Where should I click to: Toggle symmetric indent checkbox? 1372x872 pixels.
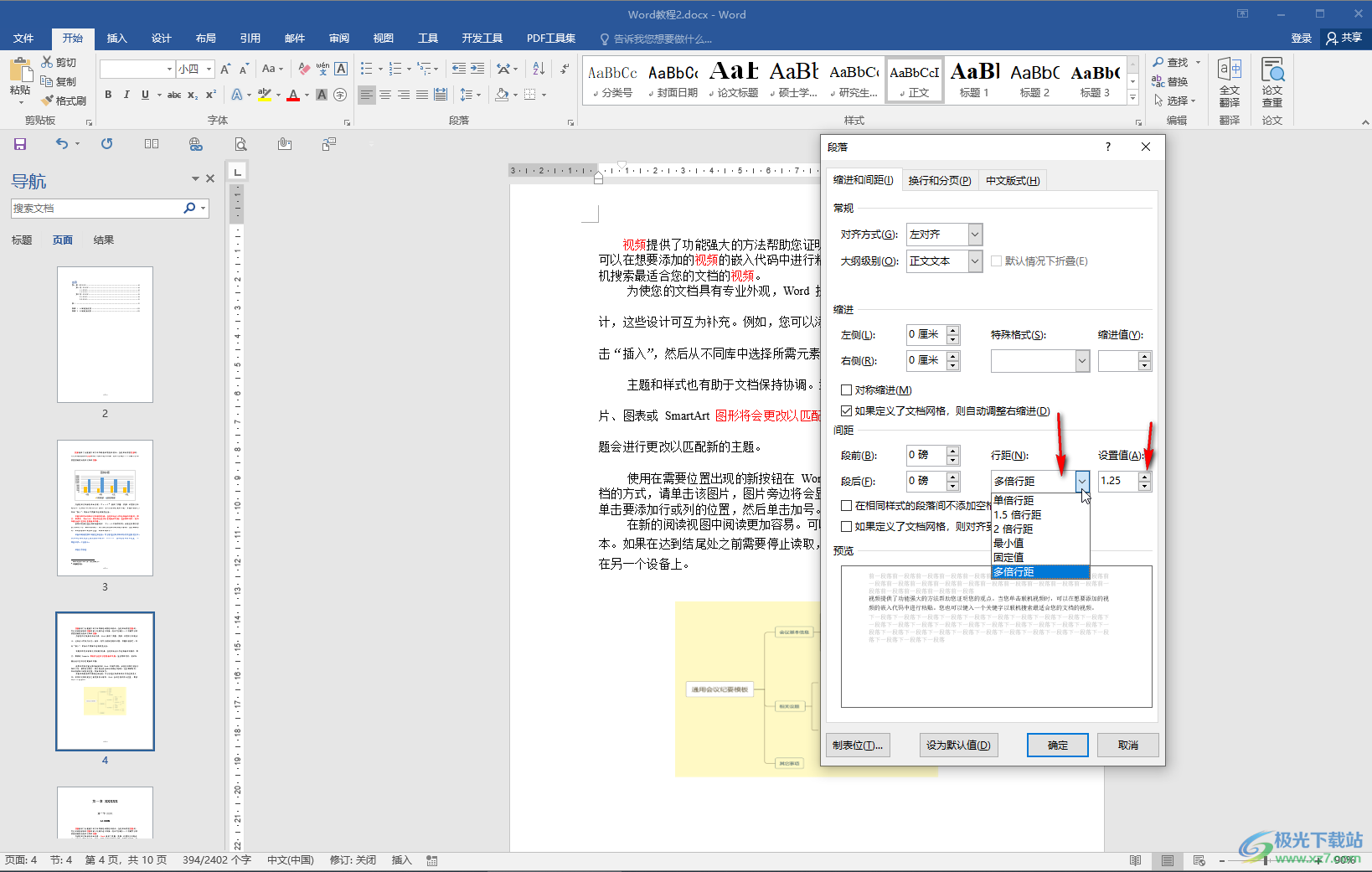846,390
